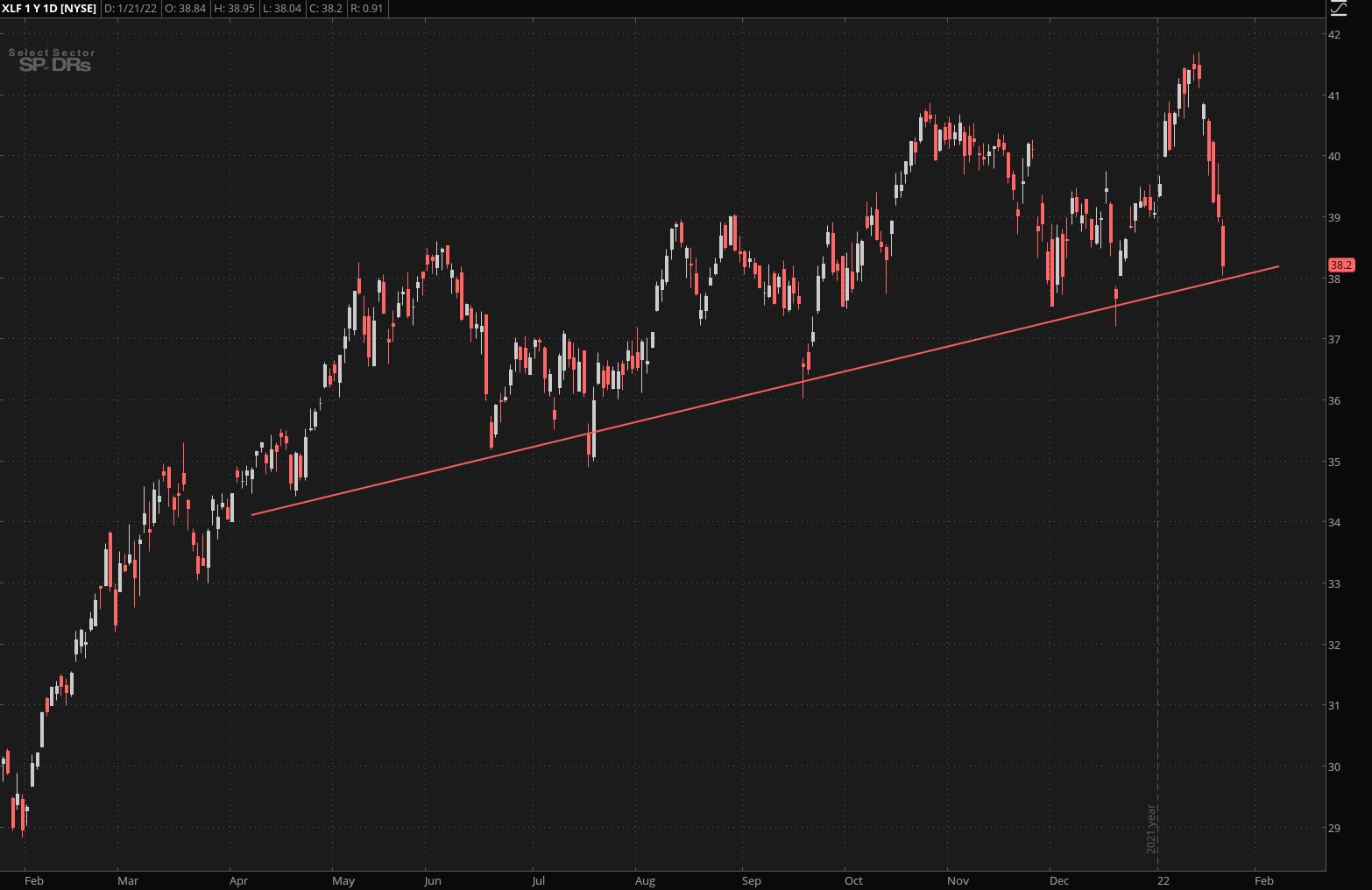The image size is (1372, 890).
Task: Click the 41 price axis label
Action: (1334, 95)
